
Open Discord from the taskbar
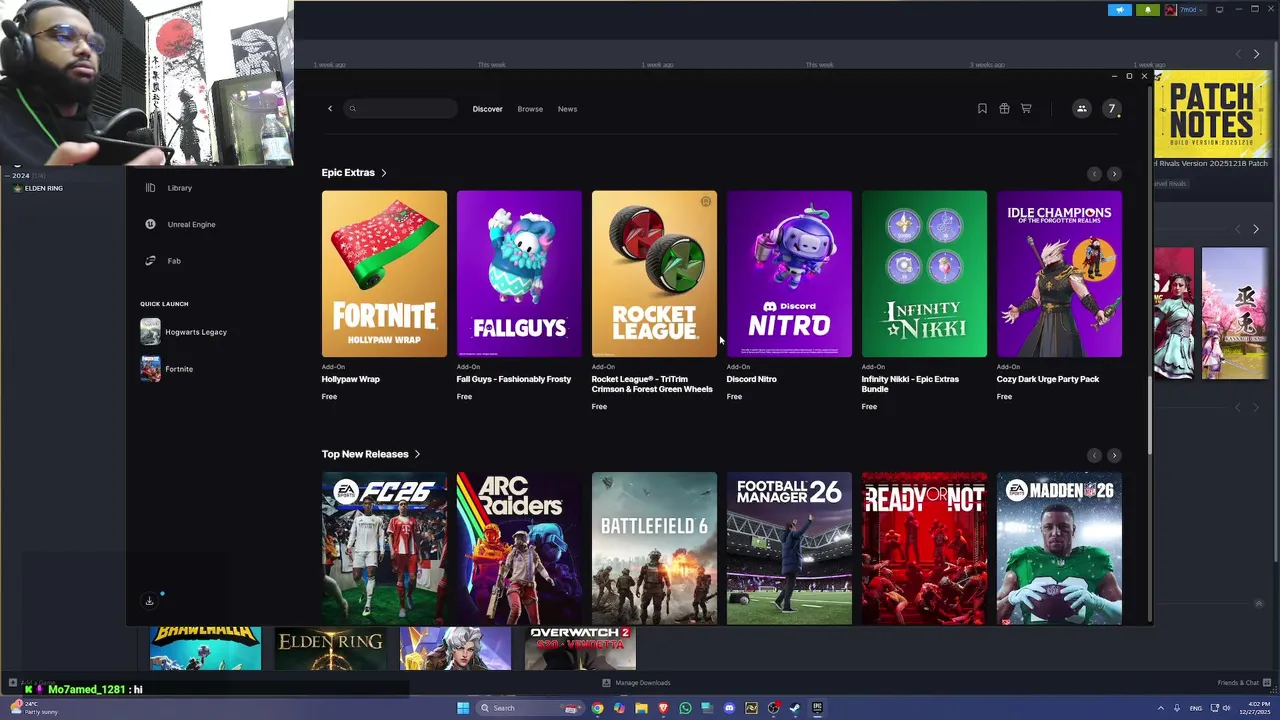click(x=729, y=708)
